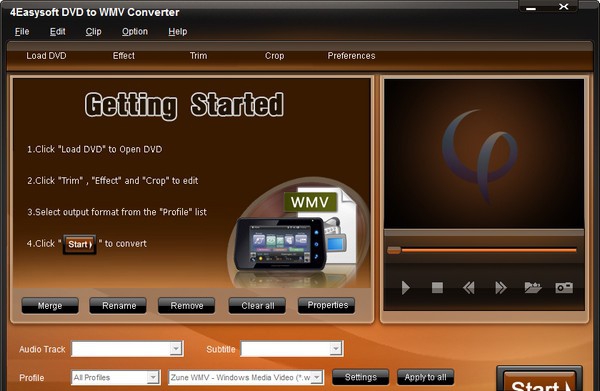Close the converter window
The image size is (600, 391).
(563, 7)
